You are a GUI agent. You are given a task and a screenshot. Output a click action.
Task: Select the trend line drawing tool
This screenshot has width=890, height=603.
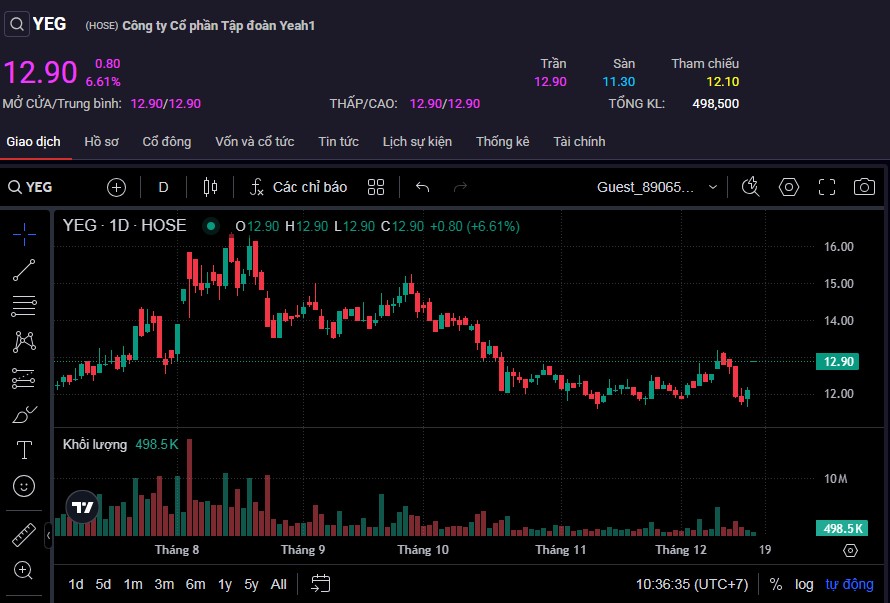coord(24,270)
